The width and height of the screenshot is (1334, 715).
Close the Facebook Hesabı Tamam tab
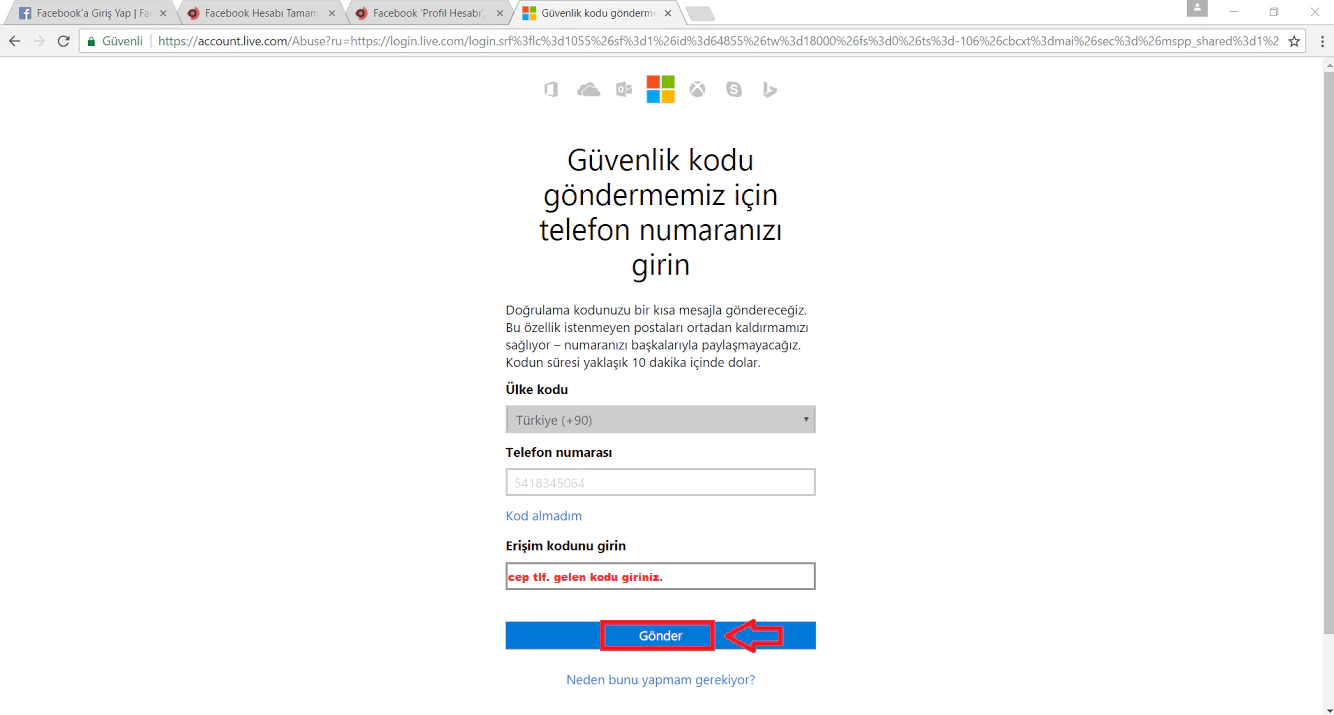[331, 14]
